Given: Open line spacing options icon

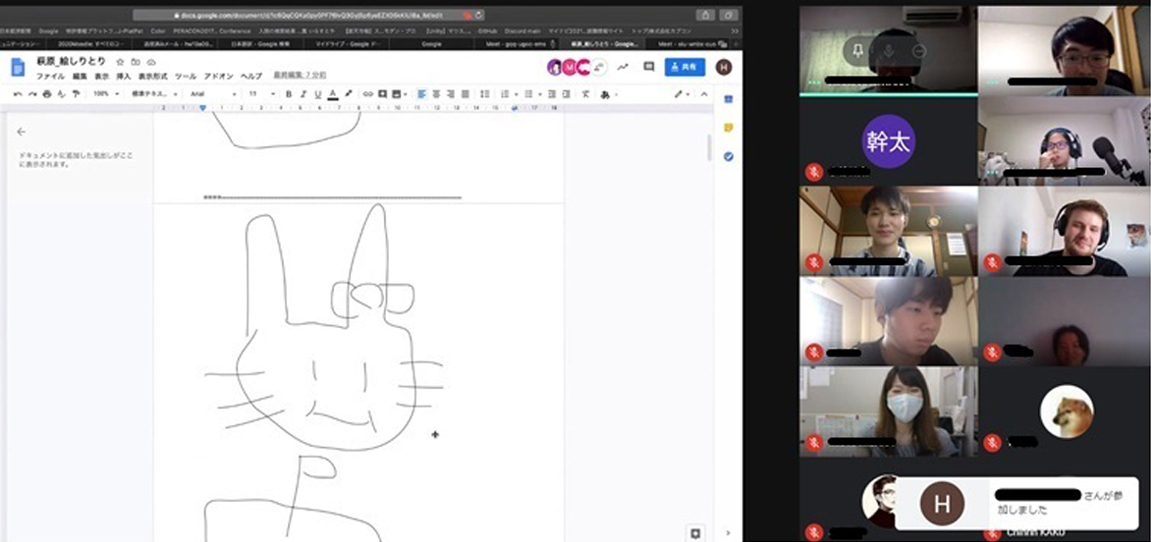Looking at the screenshot, I should (x=484, y=94).
